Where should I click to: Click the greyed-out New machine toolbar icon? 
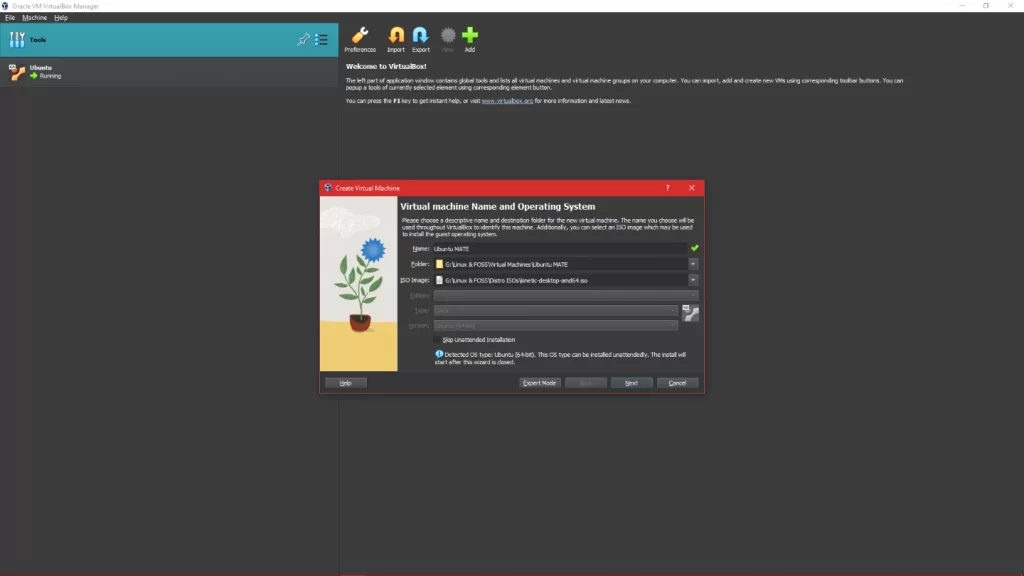click(448, 39)
